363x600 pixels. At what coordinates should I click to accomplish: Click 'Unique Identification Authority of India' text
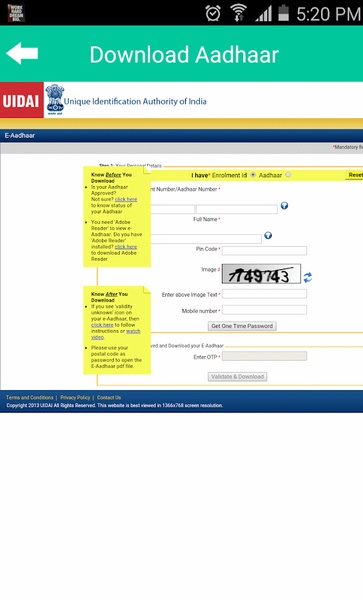point(135,101)
